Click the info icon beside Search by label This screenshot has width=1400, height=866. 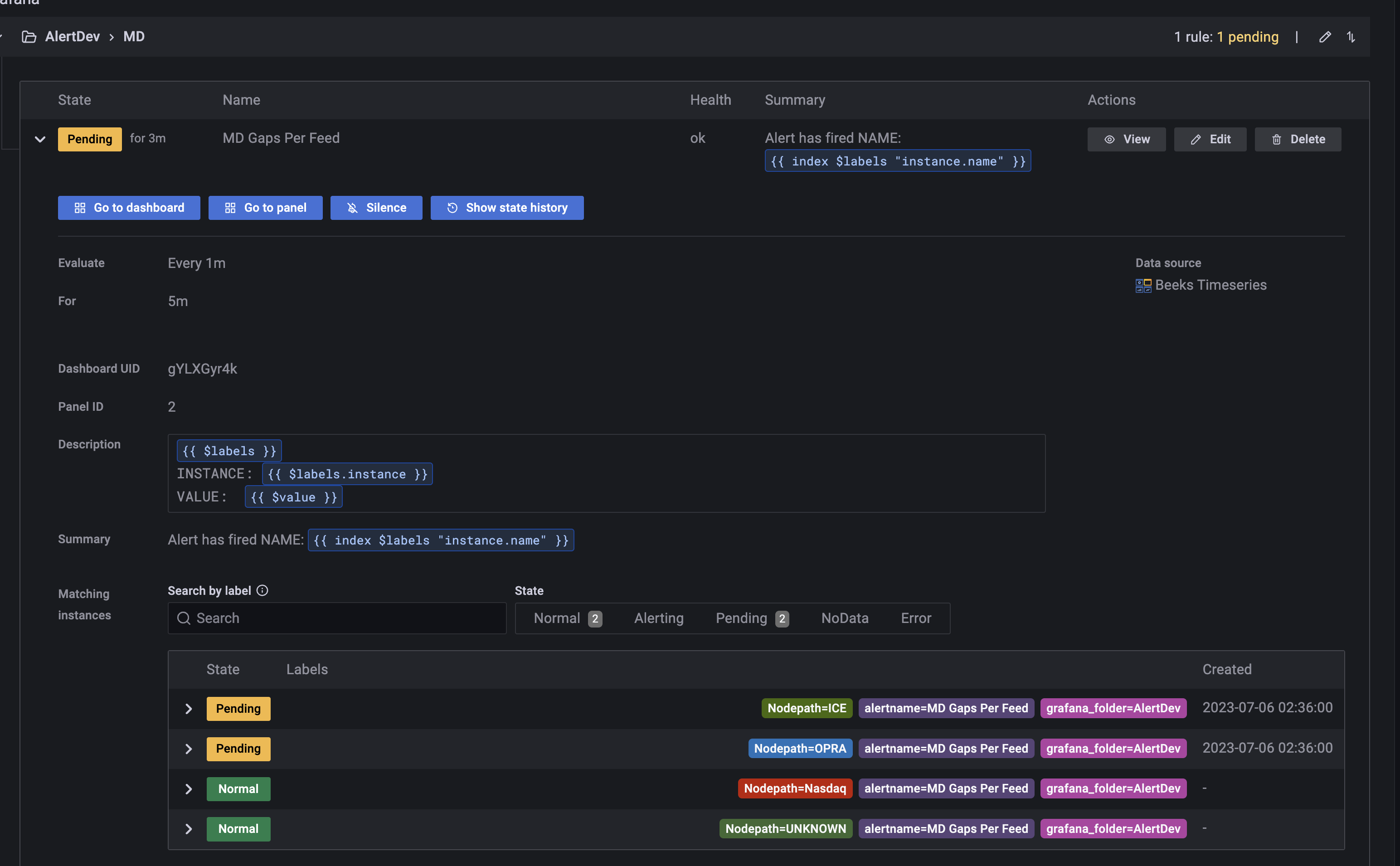point(262,590)
